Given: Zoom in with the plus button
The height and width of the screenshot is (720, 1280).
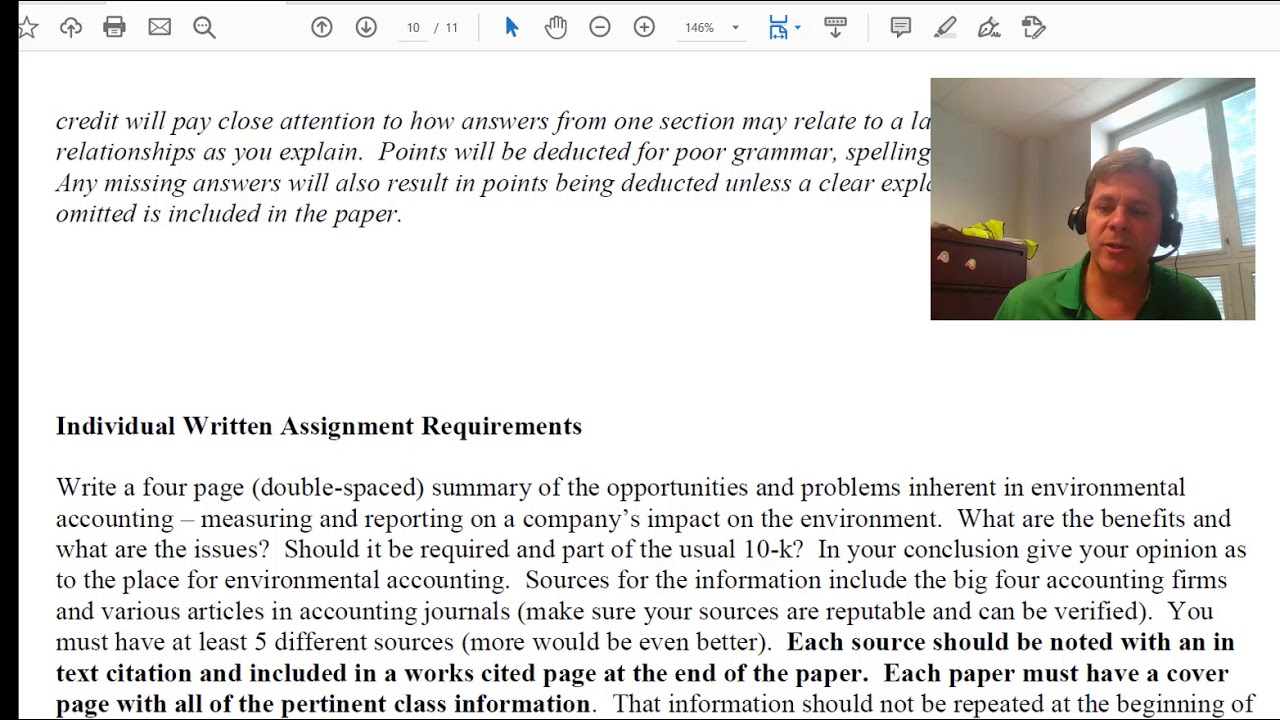Looking at the screenshot, I should coord(644,28).
